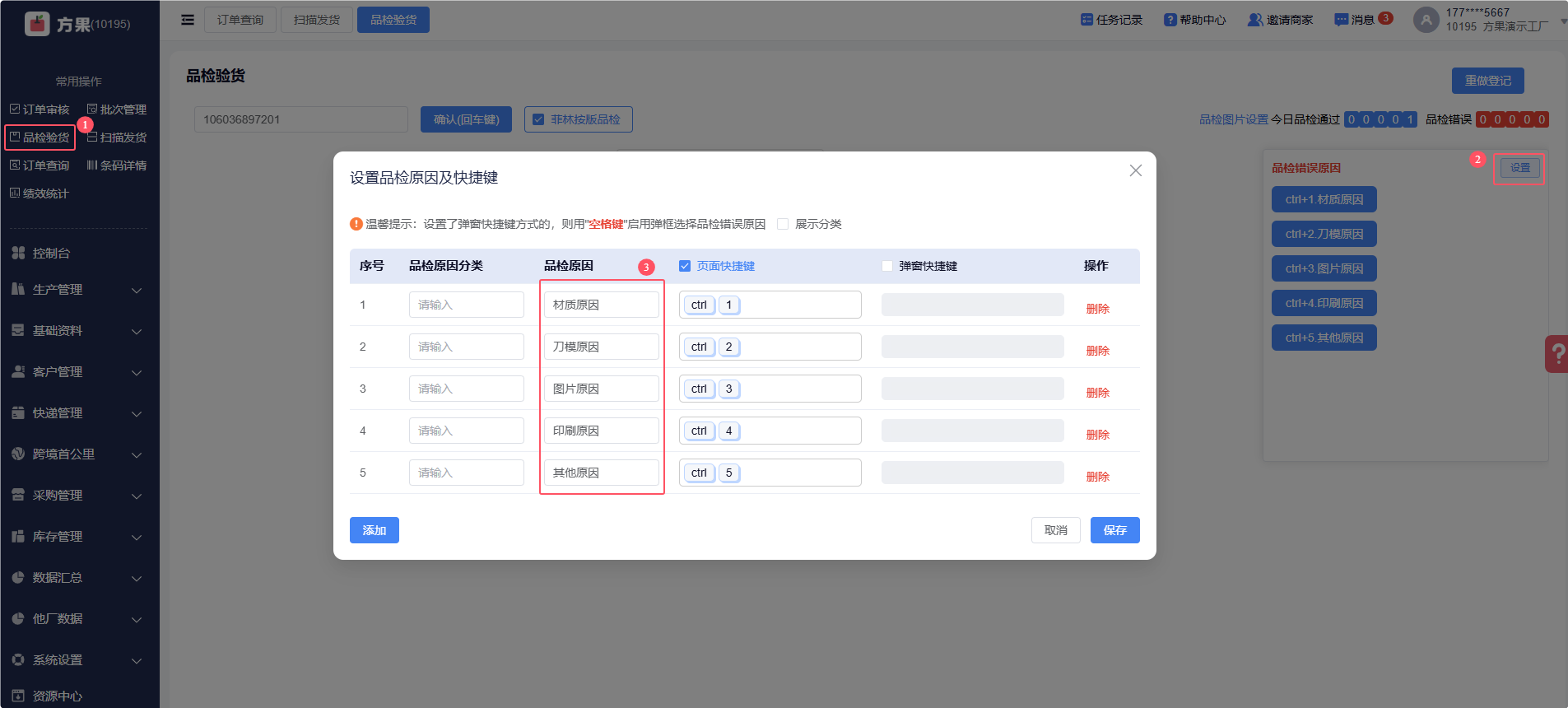The width and height of the screenshot is (1568, 708).
Task: Click the red question mark help widget
Action: pos(1557,354)
